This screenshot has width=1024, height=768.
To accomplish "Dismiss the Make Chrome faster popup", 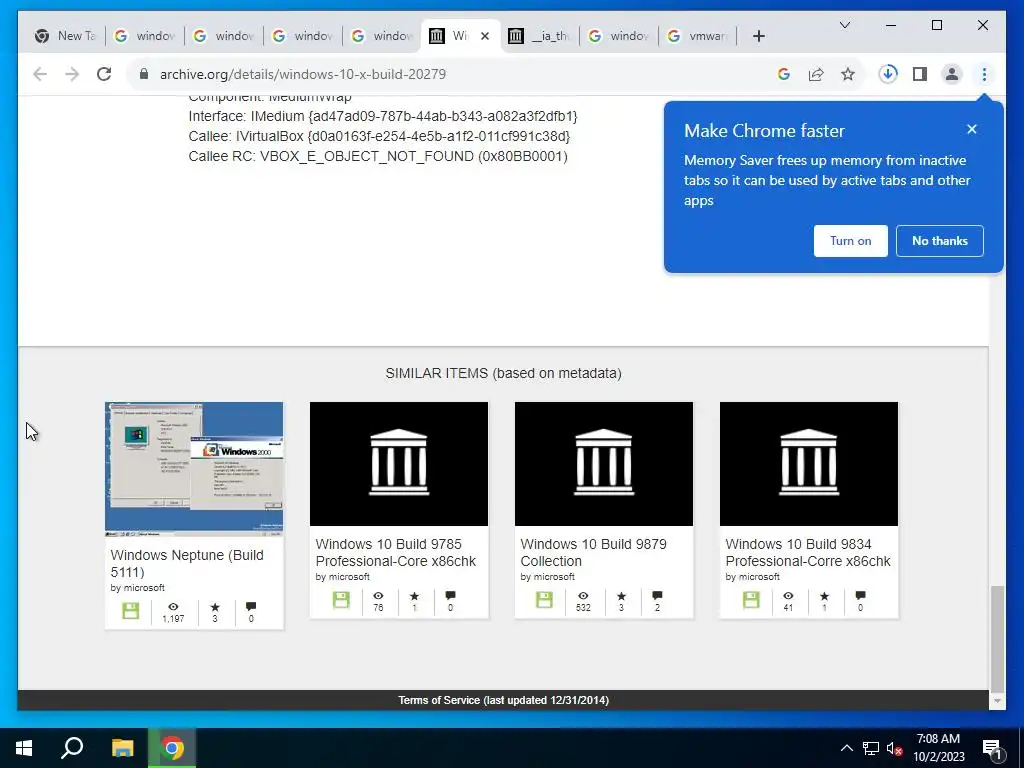I will 971,129.
